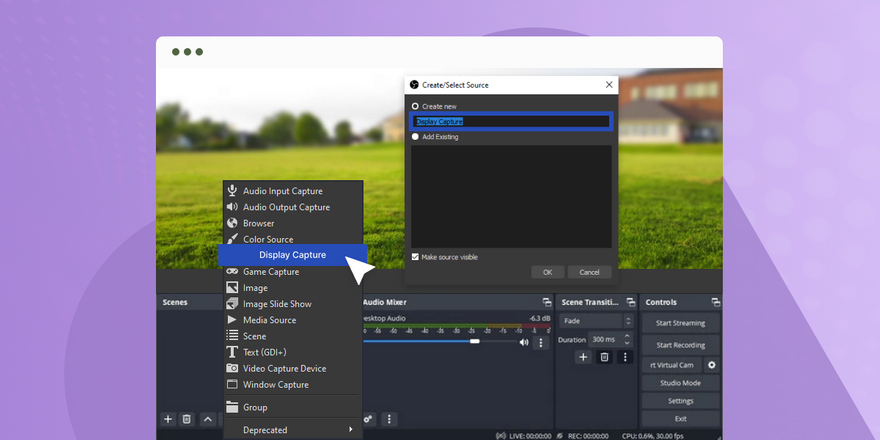Open Settings from Controls
The height and width of the screenshot is (440, 880).
[680, 401]
